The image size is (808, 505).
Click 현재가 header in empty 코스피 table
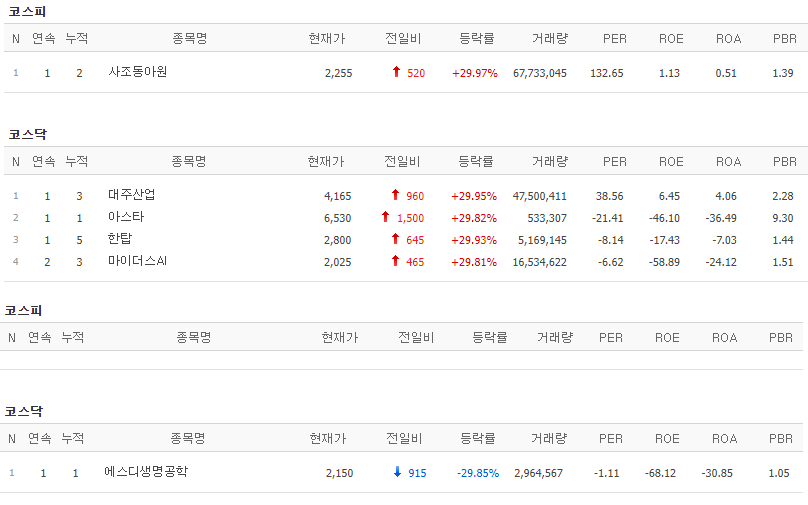pyautogui.click(x=340, y=338)
